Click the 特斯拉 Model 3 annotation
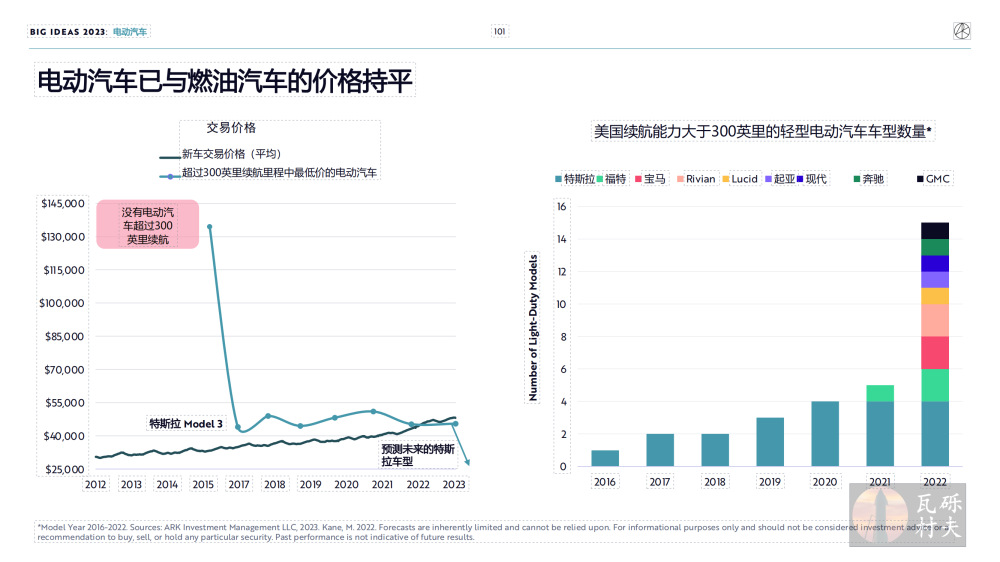Image resolution: width=1000 pixels, height=562 pixels. coord(186,424)
